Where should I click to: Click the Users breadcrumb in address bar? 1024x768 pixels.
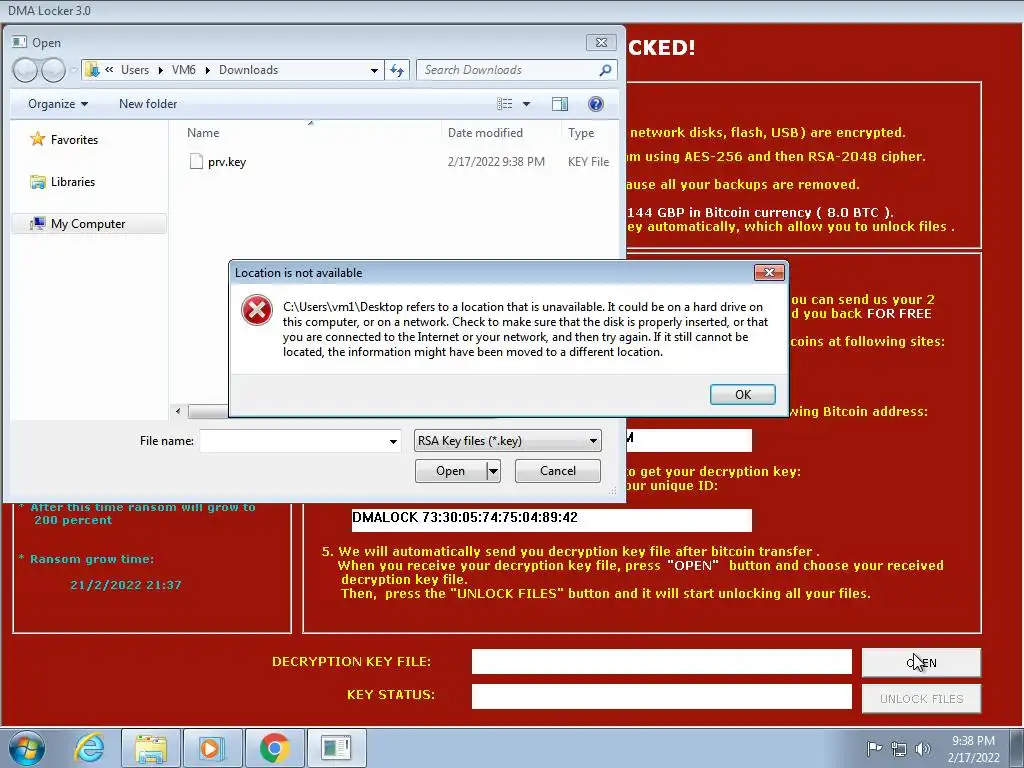pyautogui.click(x=135, y=70)
